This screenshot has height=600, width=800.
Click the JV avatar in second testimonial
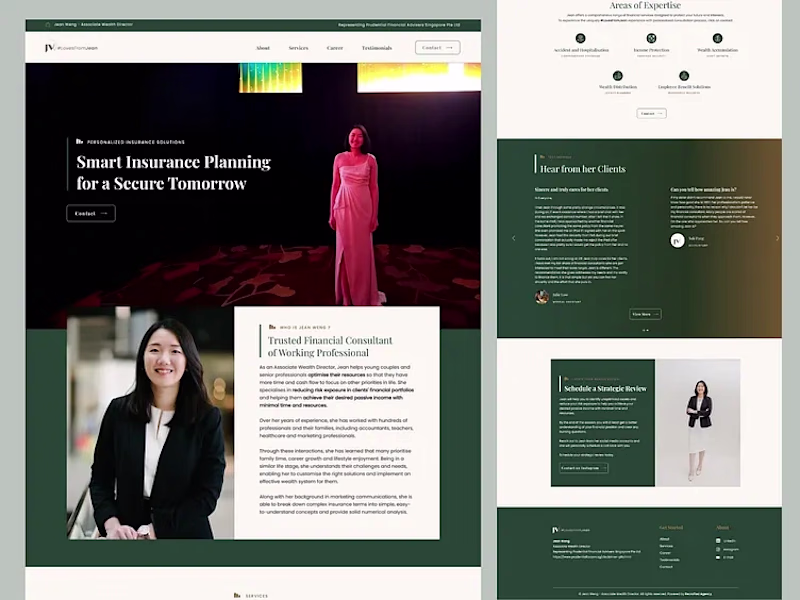coord(678,241)
